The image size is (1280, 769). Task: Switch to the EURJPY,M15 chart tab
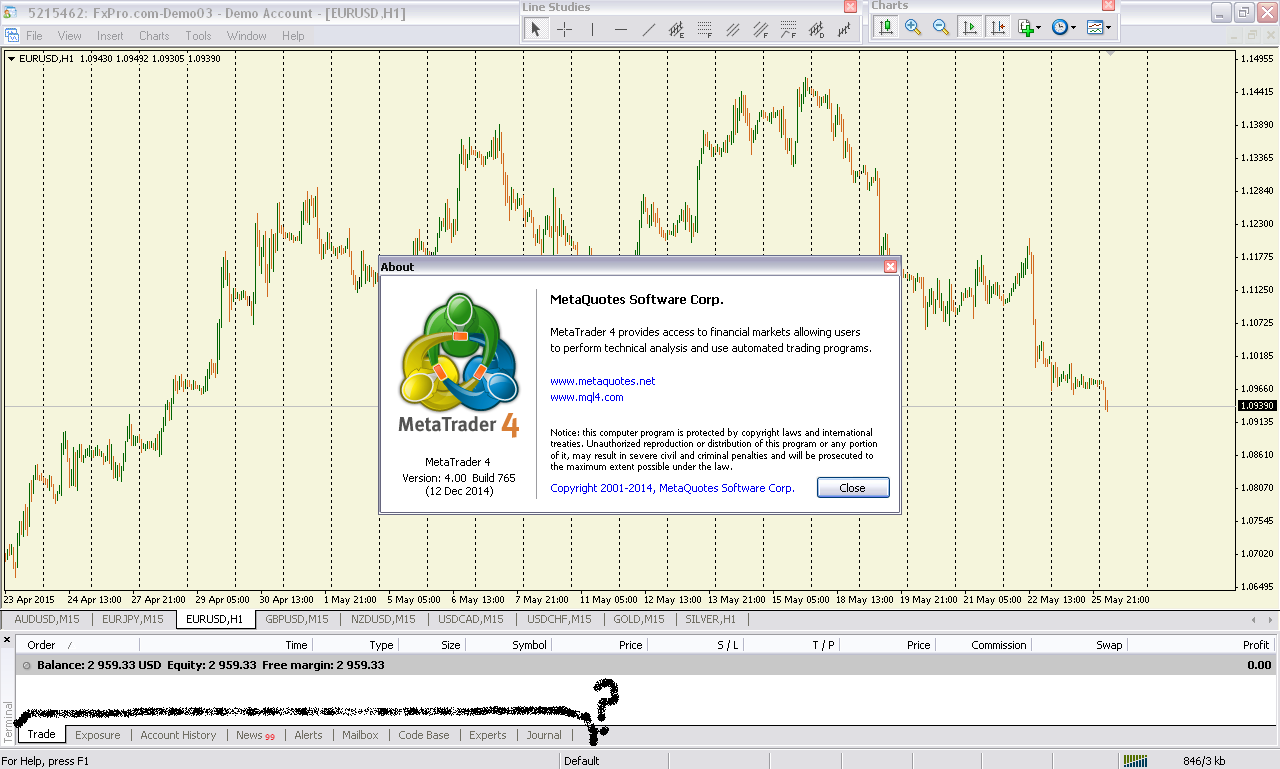[x=132, y=619]
